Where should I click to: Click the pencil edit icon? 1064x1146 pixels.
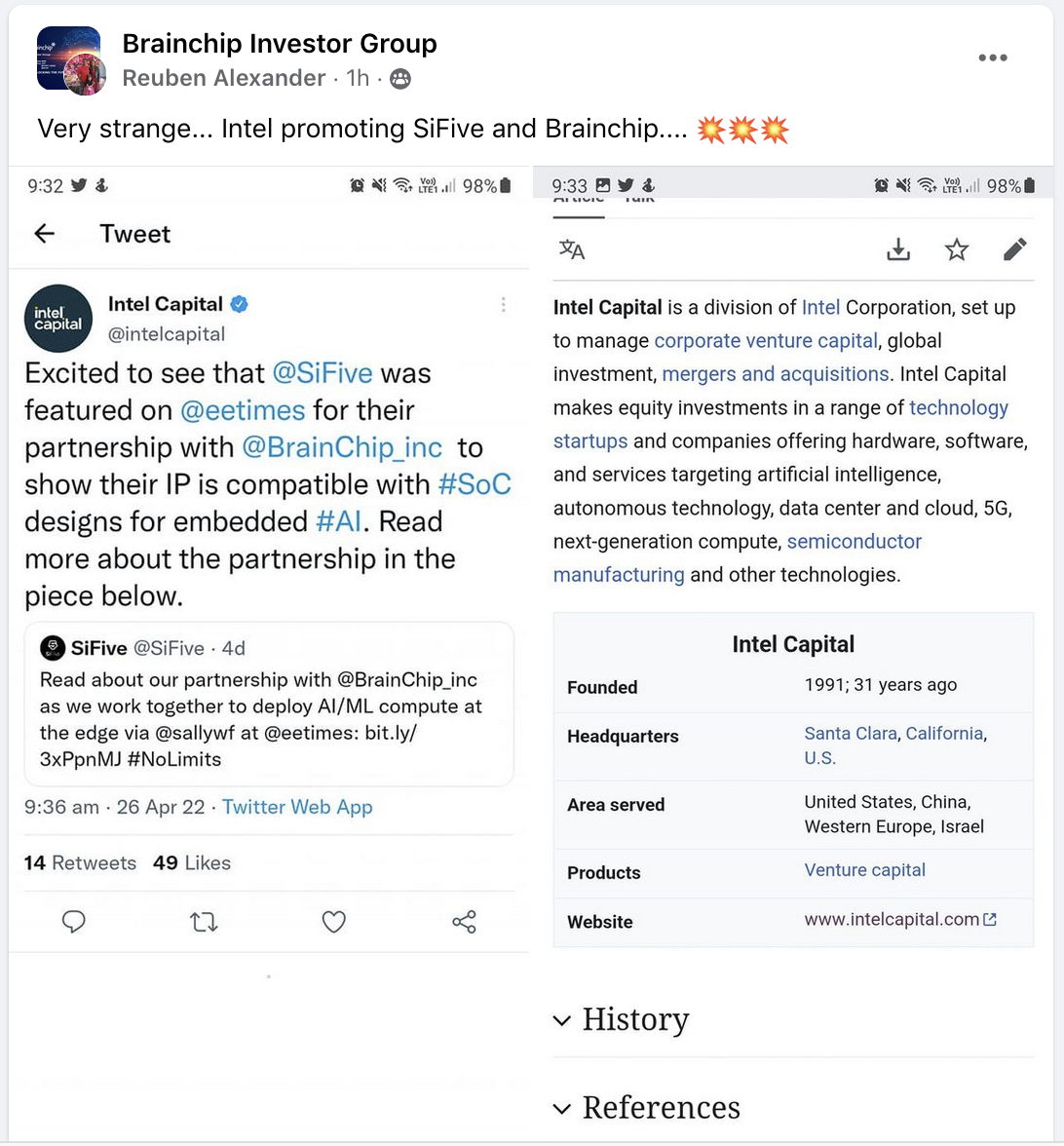tap(1014, 250)
